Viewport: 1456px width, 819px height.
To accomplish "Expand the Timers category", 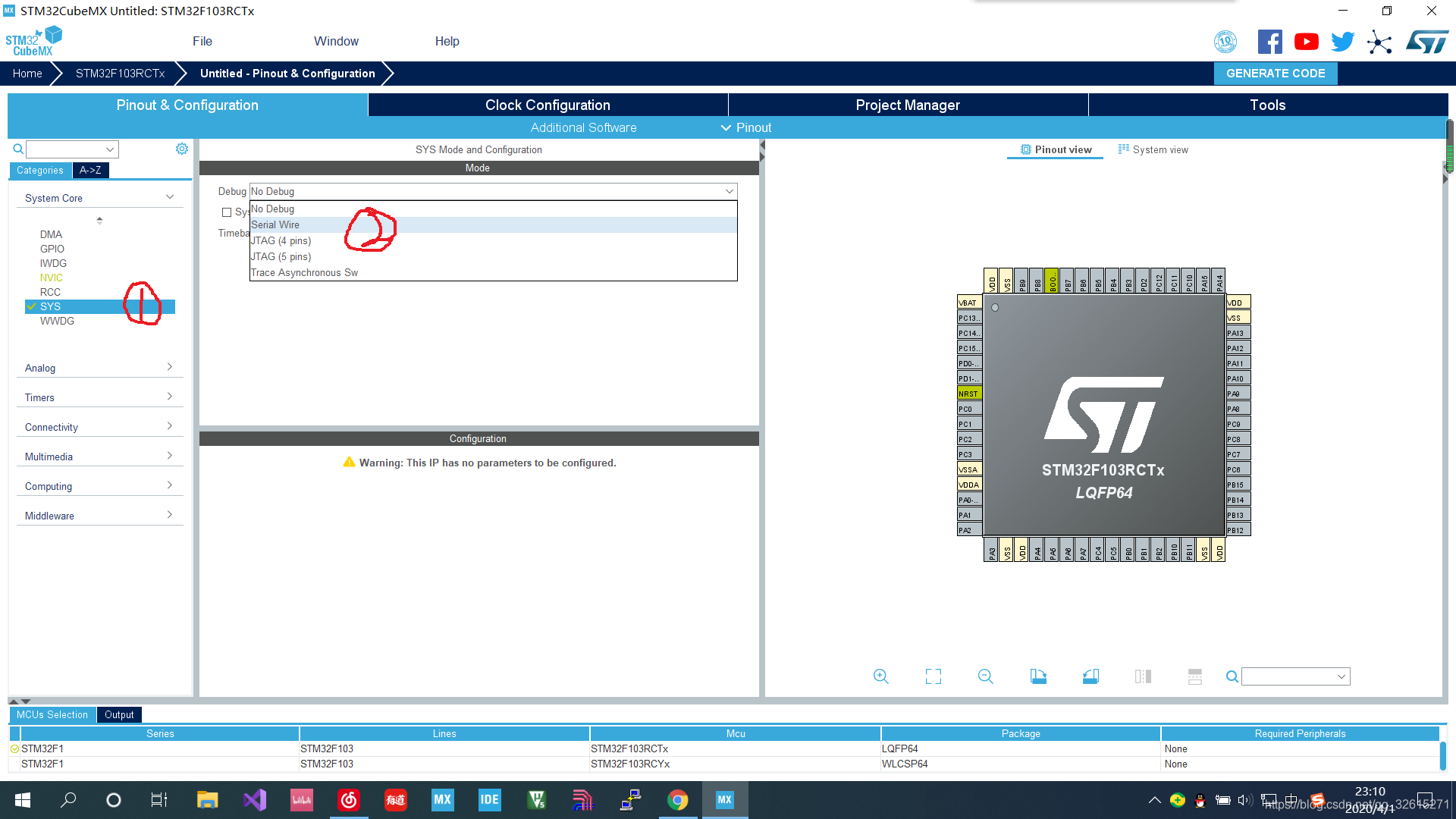I will (x=99, y=397).
